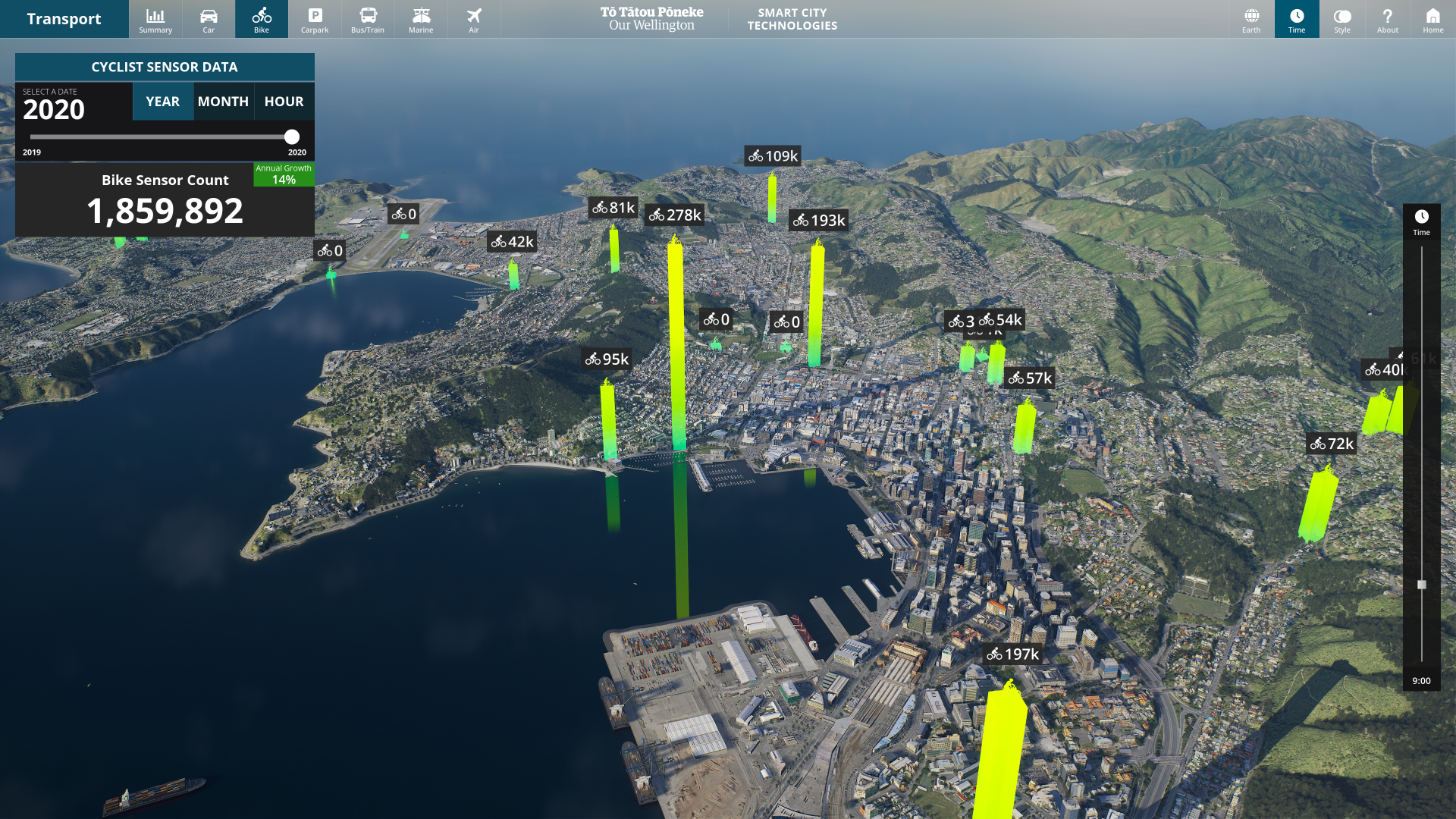Toggle the Time panel button
1456x819 pixels.
pos(1297,19)
